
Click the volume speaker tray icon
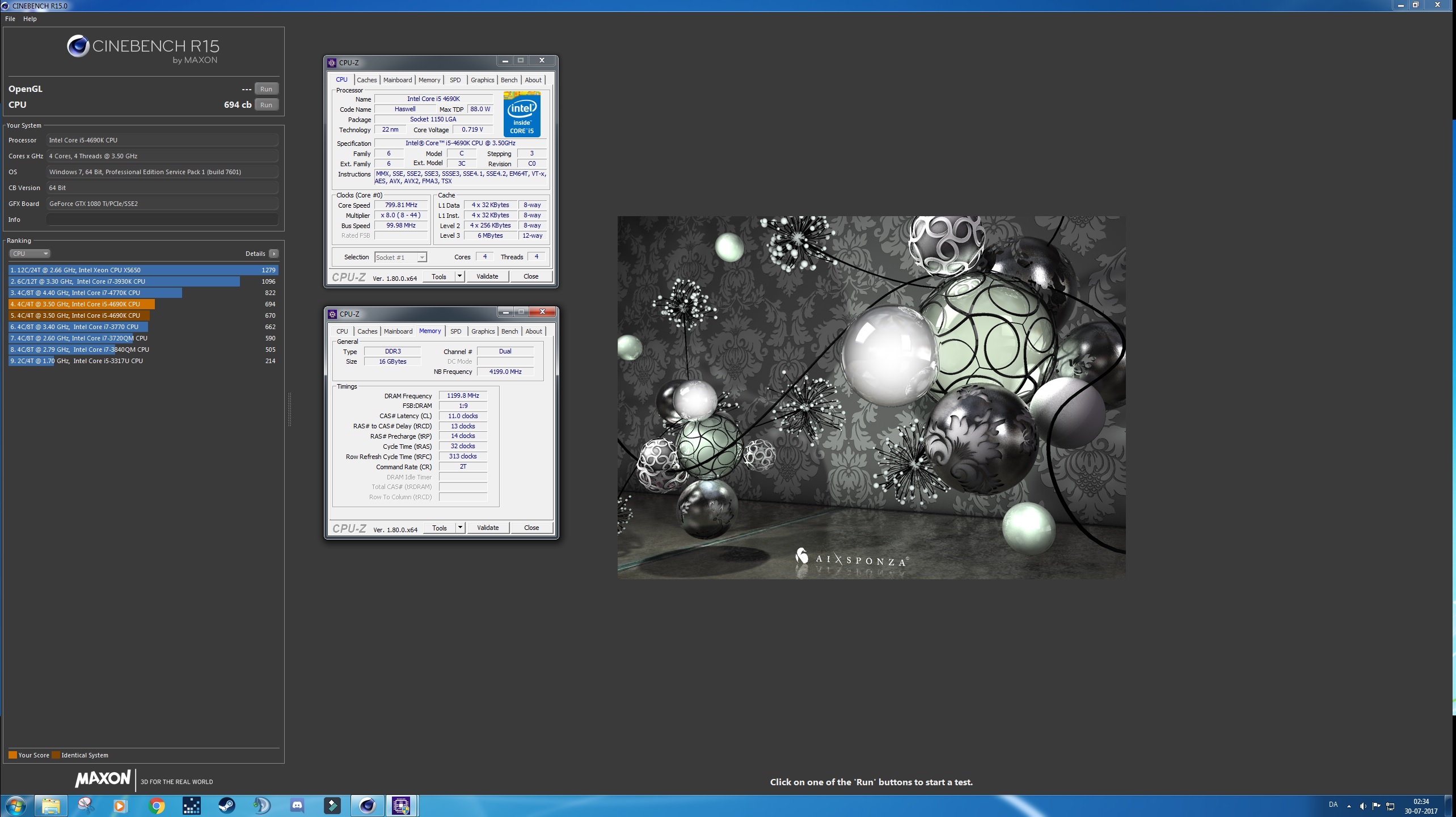click(1363, 806)
